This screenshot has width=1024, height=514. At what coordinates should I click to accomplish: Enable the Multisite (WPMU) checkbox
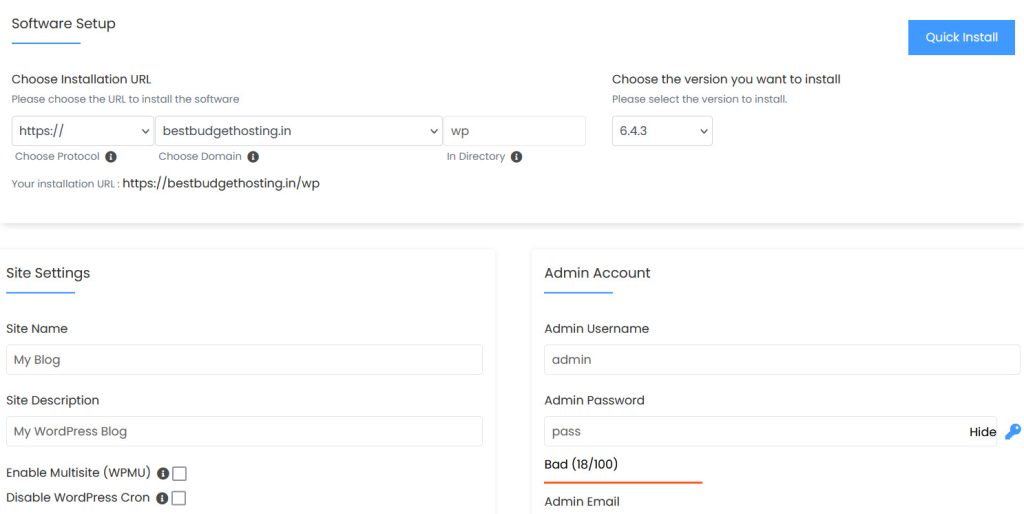[x=179, y=474]
